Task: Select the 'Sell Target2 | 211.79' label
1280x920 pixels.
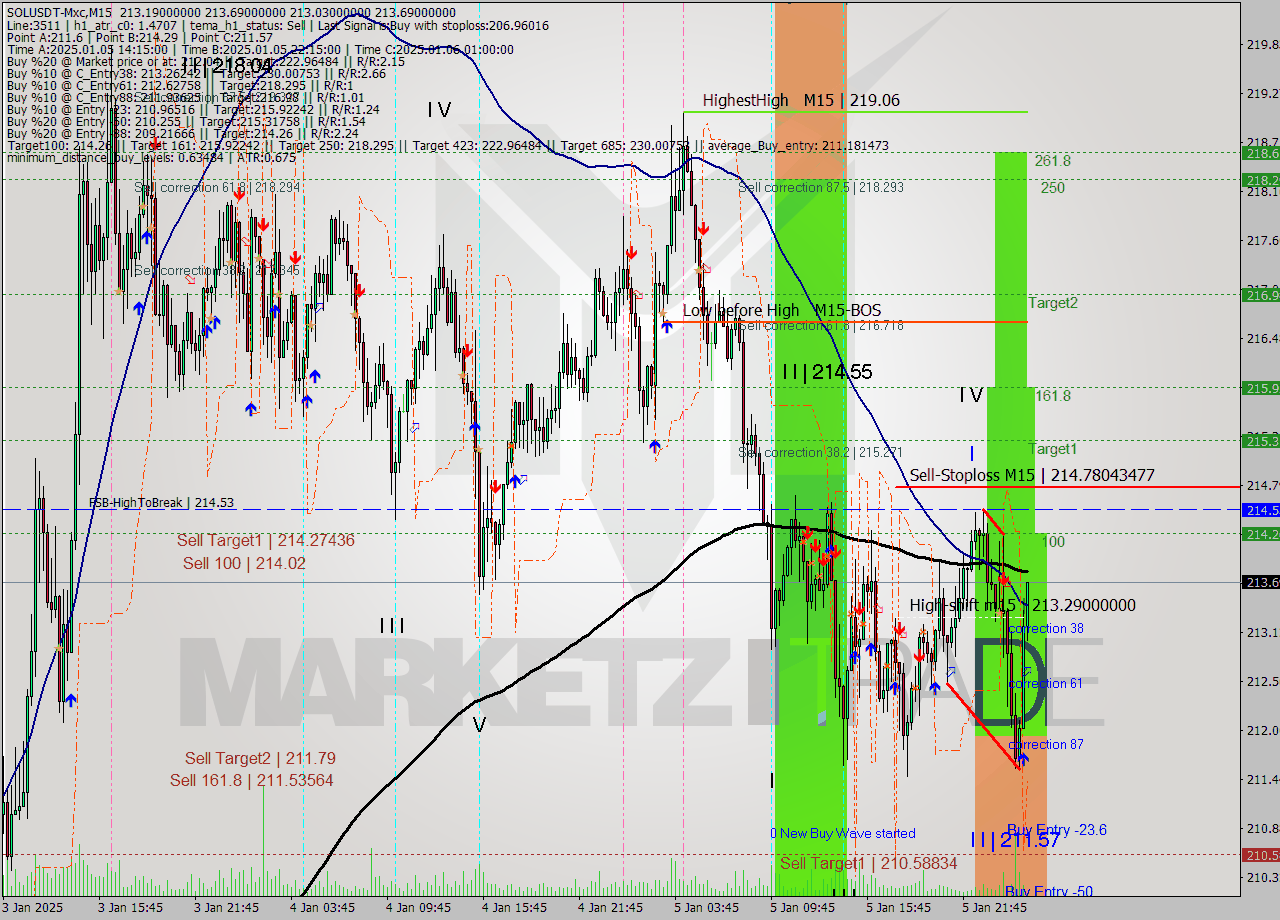Action: point(260,758)
